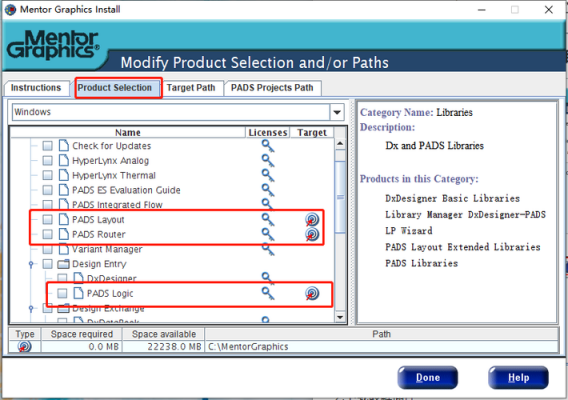Click the target type icon in path table
The width and height of the screenshot is (568, 400).
(x=24, y=346)
